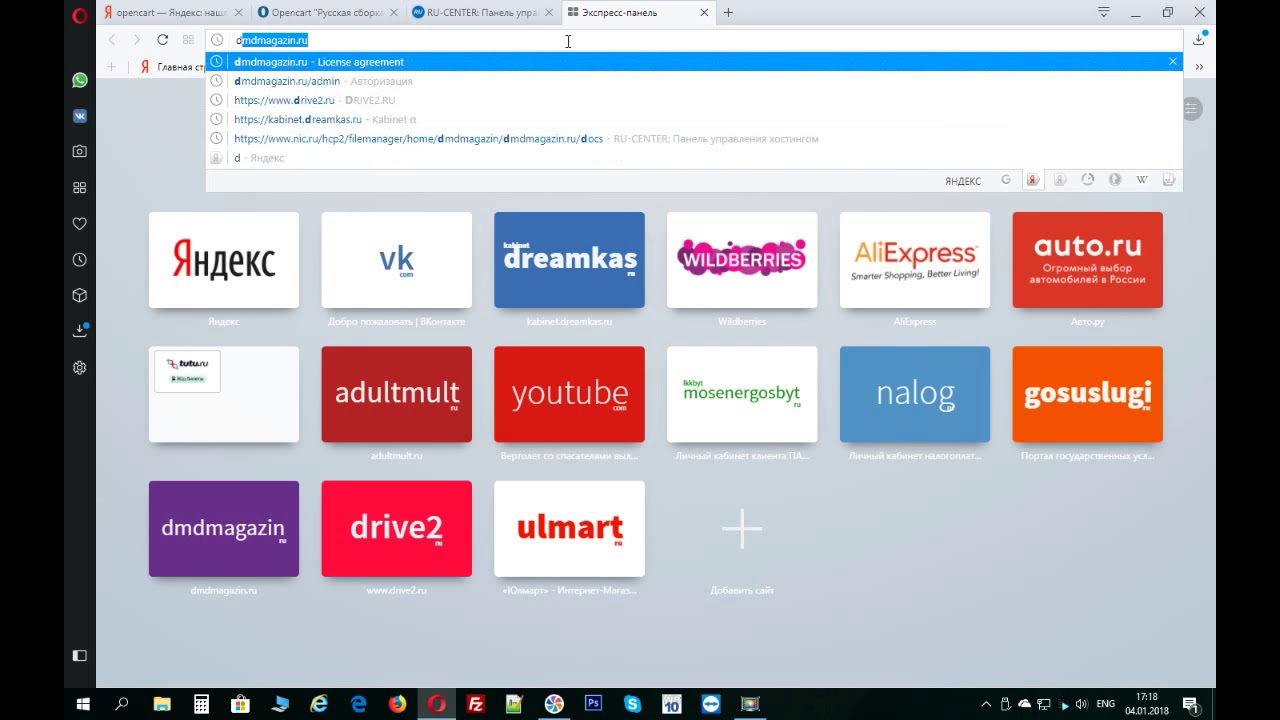Image resolution: width=1280 pixels, height=720 pixels.
Task: Open Skype from the taskbar
Action: 632,704
